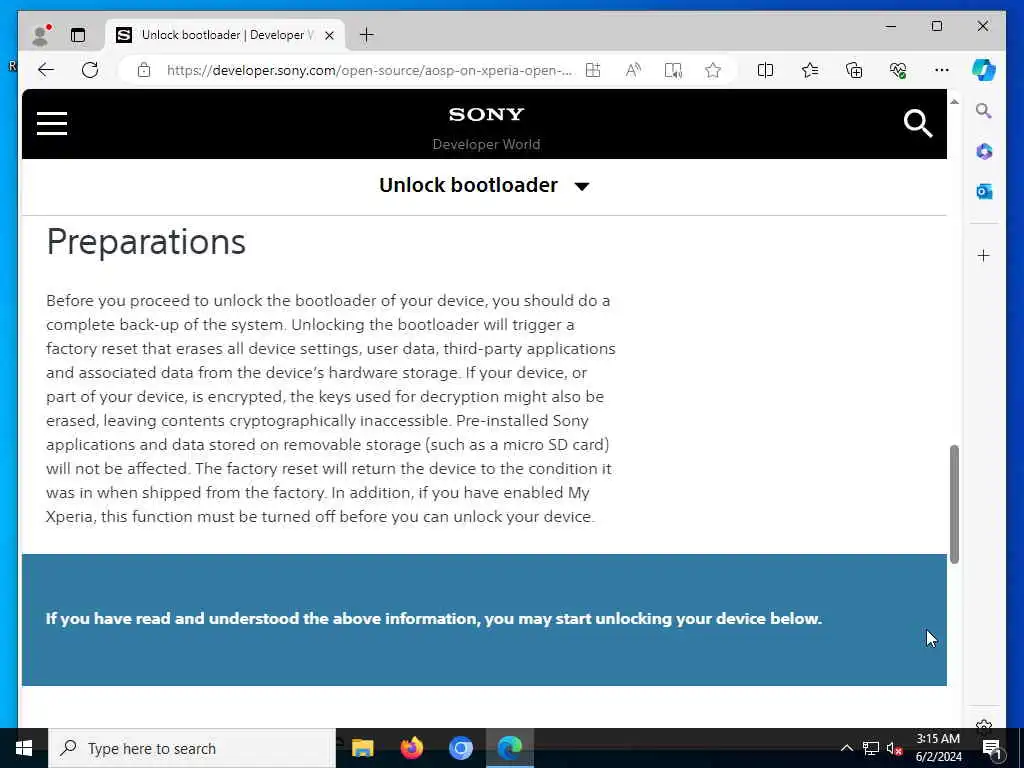The width and height of the screenshot is (1024, 768).
Task: Open the Windows Start menu
Action: pyautogui.click(x=24, y=748)
